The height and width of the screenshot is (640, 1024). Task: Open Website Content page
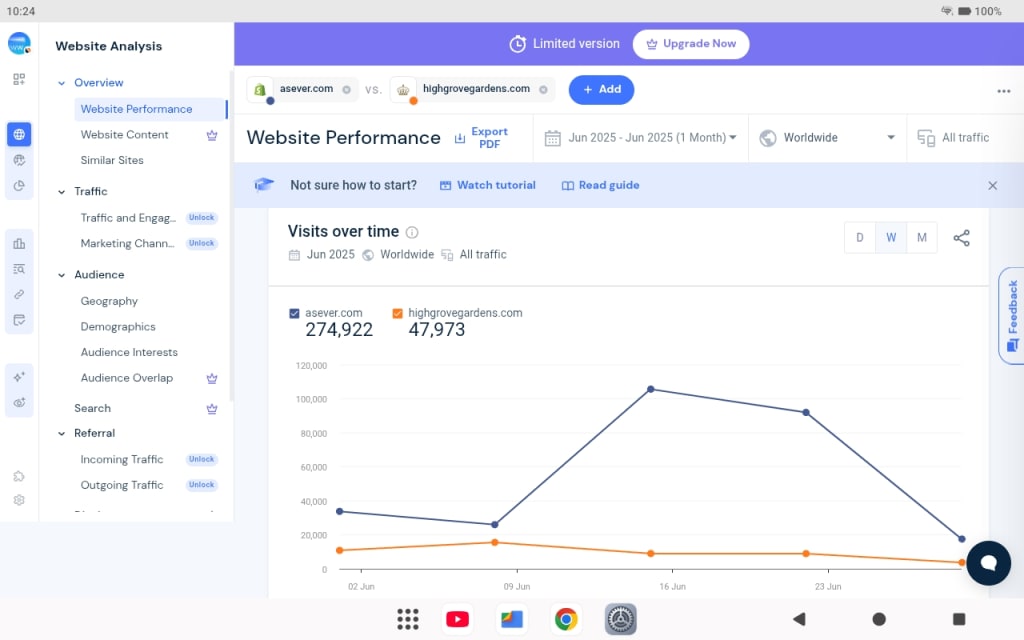point(124,135)
